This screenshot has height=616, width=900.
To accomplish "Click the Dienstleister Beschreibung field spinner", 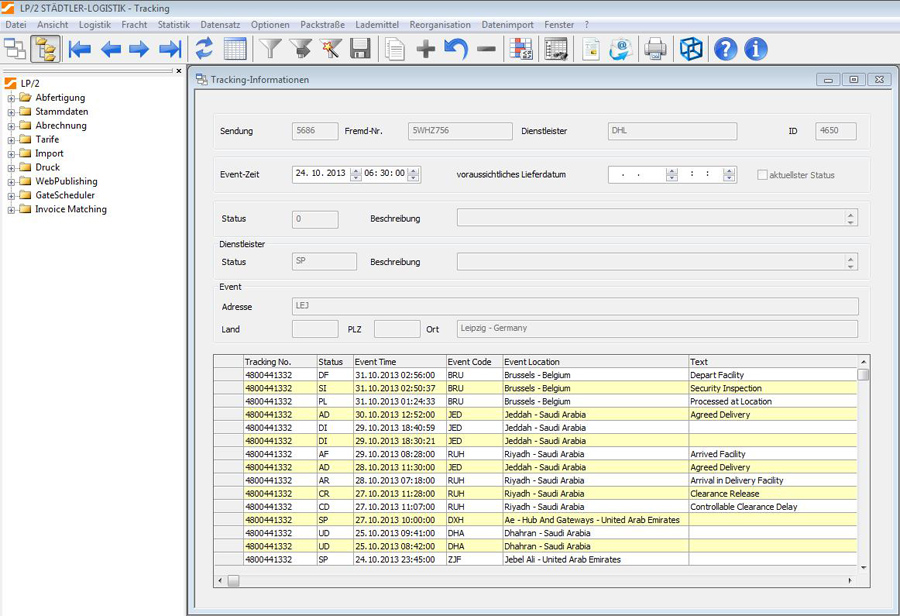I will 851,262.
